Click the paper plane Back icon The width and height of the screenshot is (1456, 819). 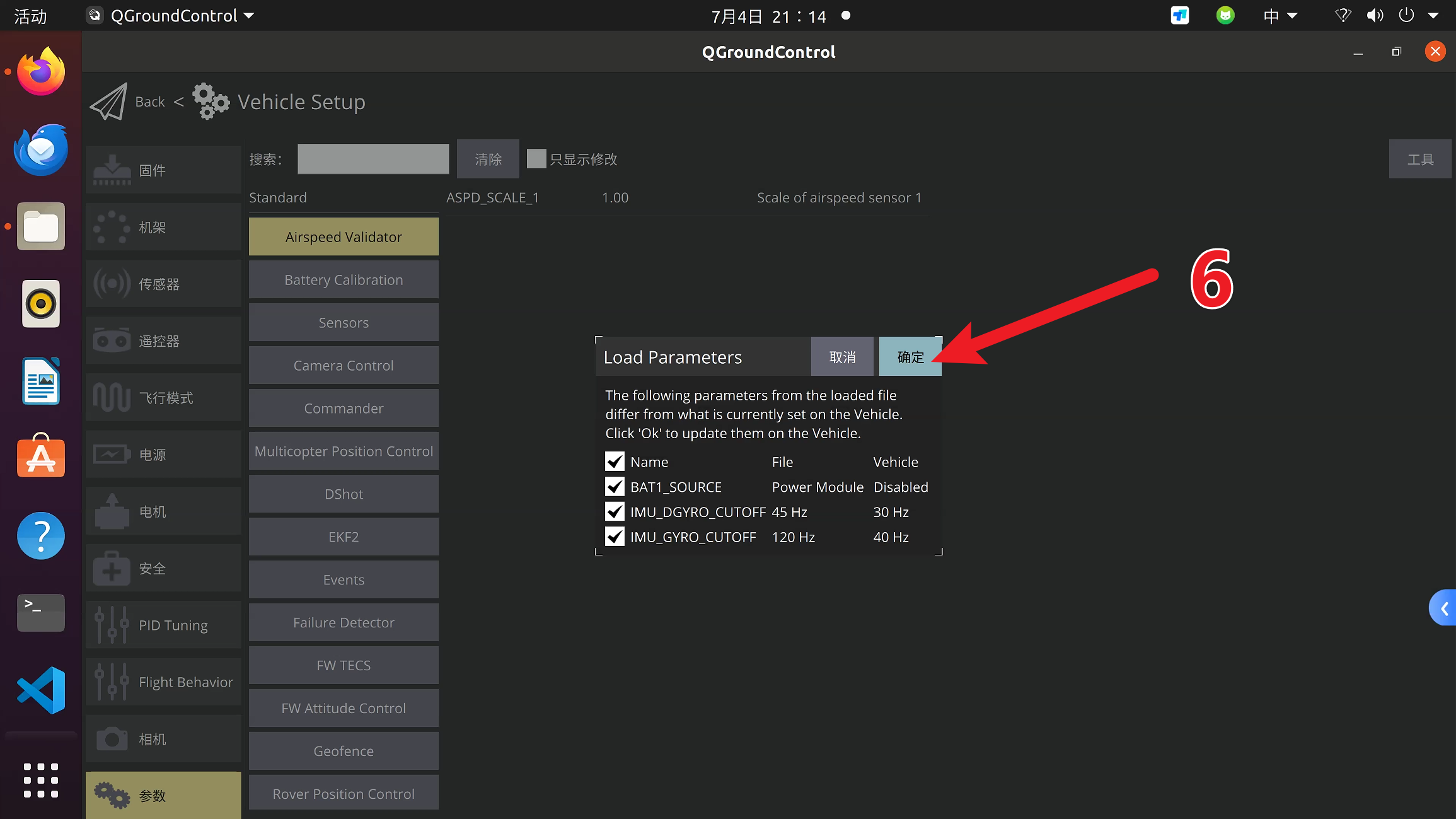[x=109, y=102]
